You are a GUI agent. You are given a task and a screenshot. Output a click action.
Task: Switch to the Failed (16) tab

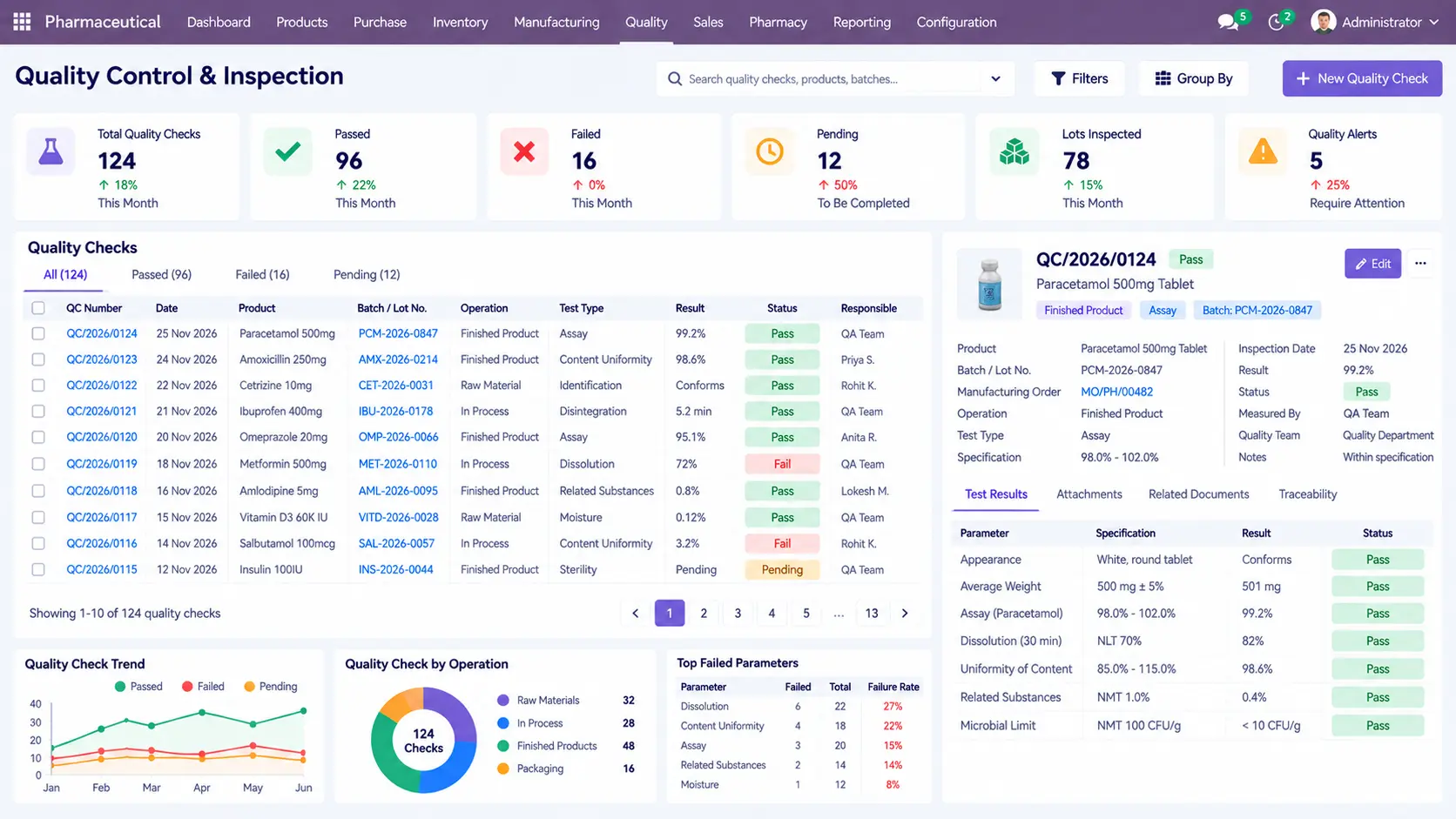click(x=262, y=275)
